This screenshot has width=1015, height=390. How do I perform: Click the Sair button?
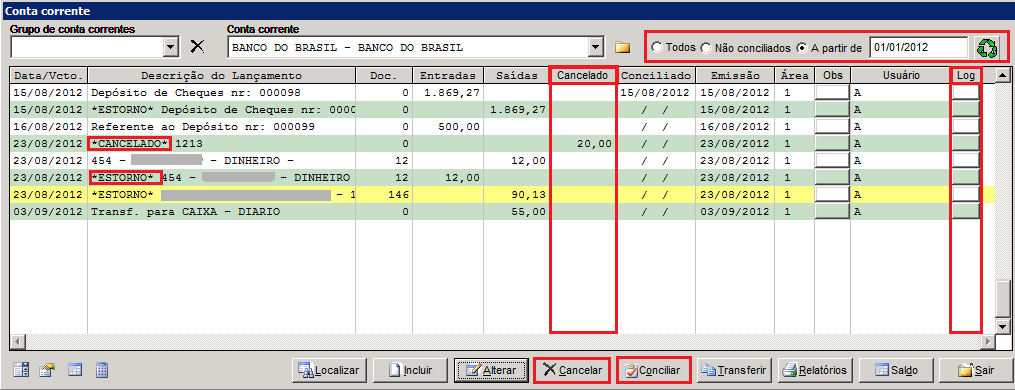tap(977, 371)
